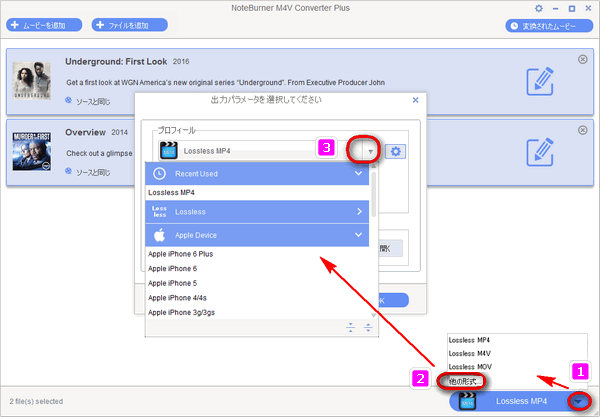Viewport: 600px width, 417px height.
Task: Click the partially hidden OK button in the dialog
Action: click(x=394, y=300)
